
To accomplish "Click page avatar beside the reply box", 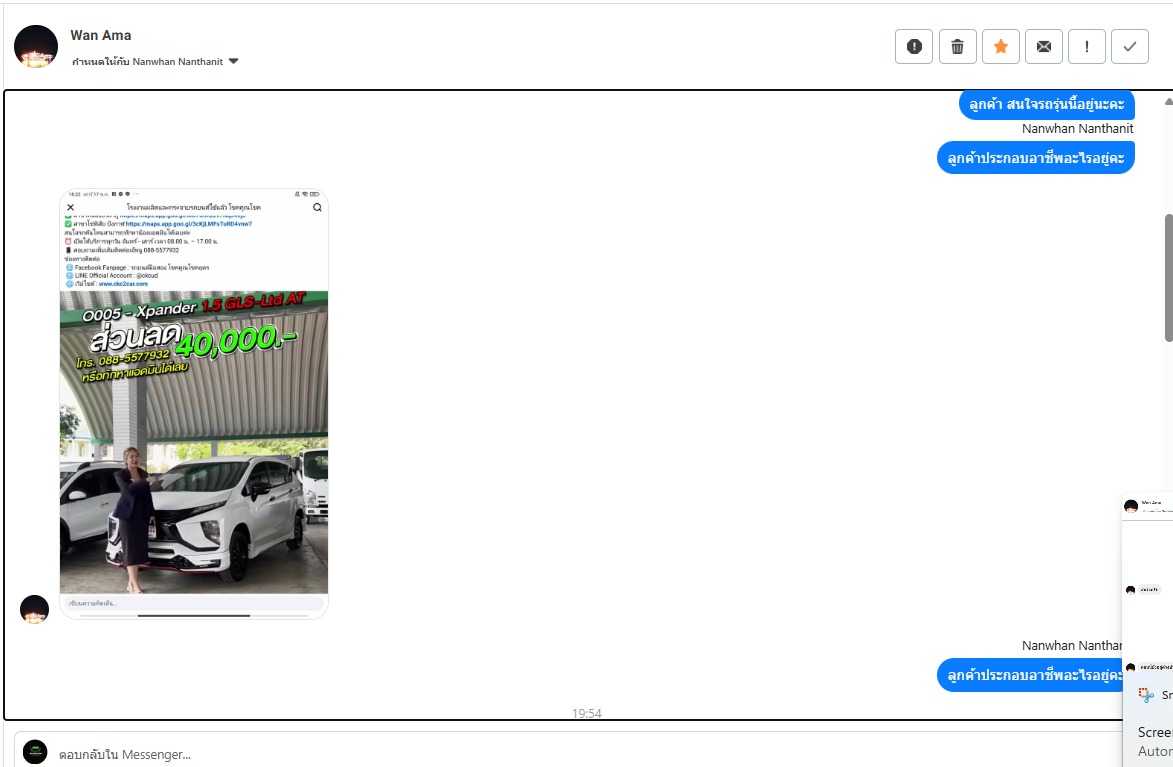I will [x=35, y=752].
